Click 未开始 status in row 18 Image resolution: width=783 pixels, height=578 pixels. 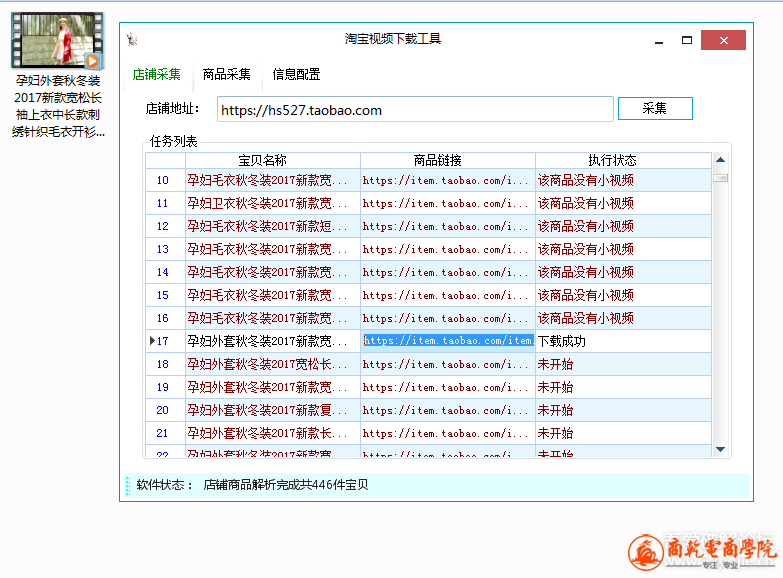pos(624,364)
